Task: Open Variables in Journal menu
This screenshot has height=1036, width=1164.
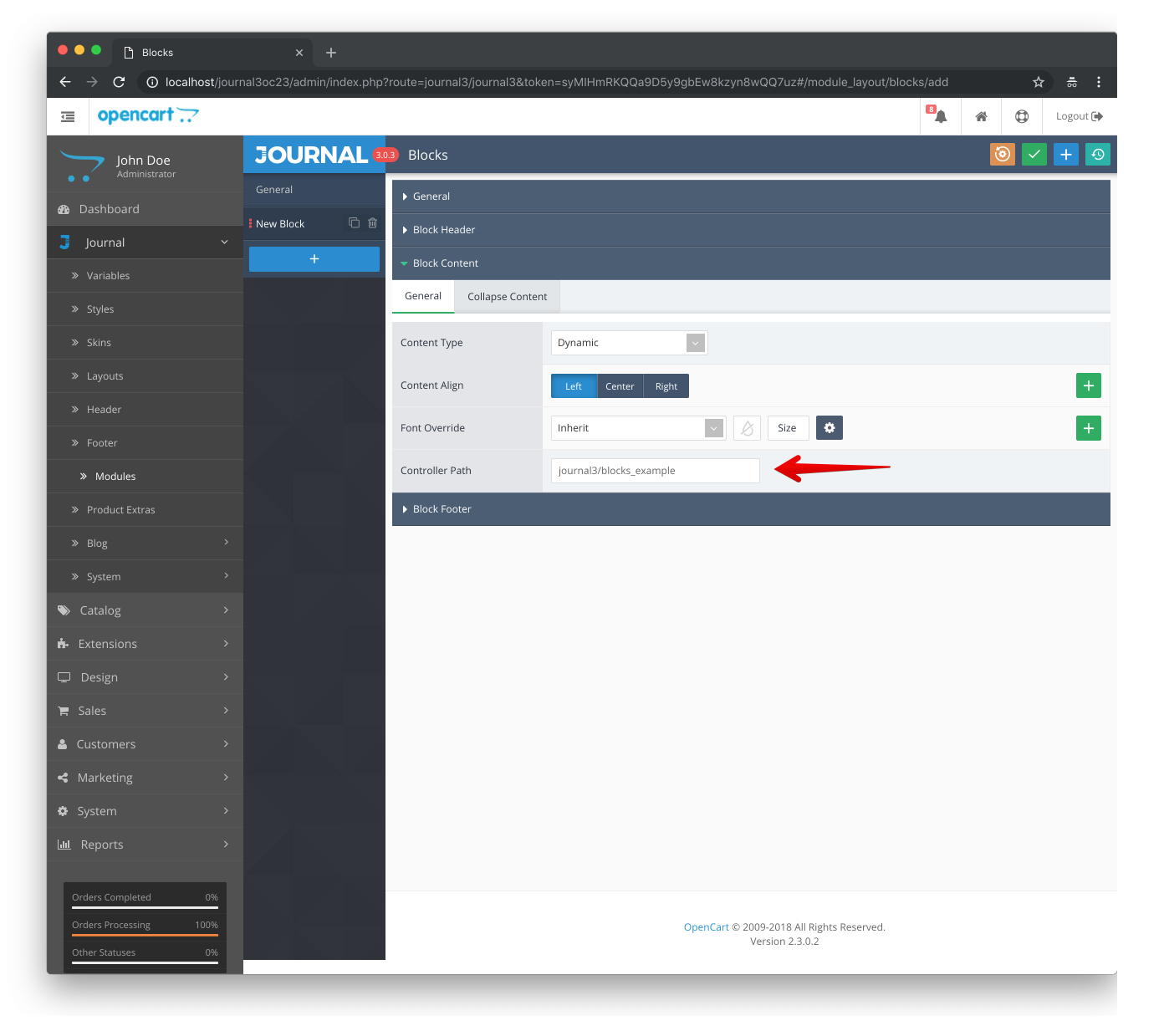Action: 145,276
